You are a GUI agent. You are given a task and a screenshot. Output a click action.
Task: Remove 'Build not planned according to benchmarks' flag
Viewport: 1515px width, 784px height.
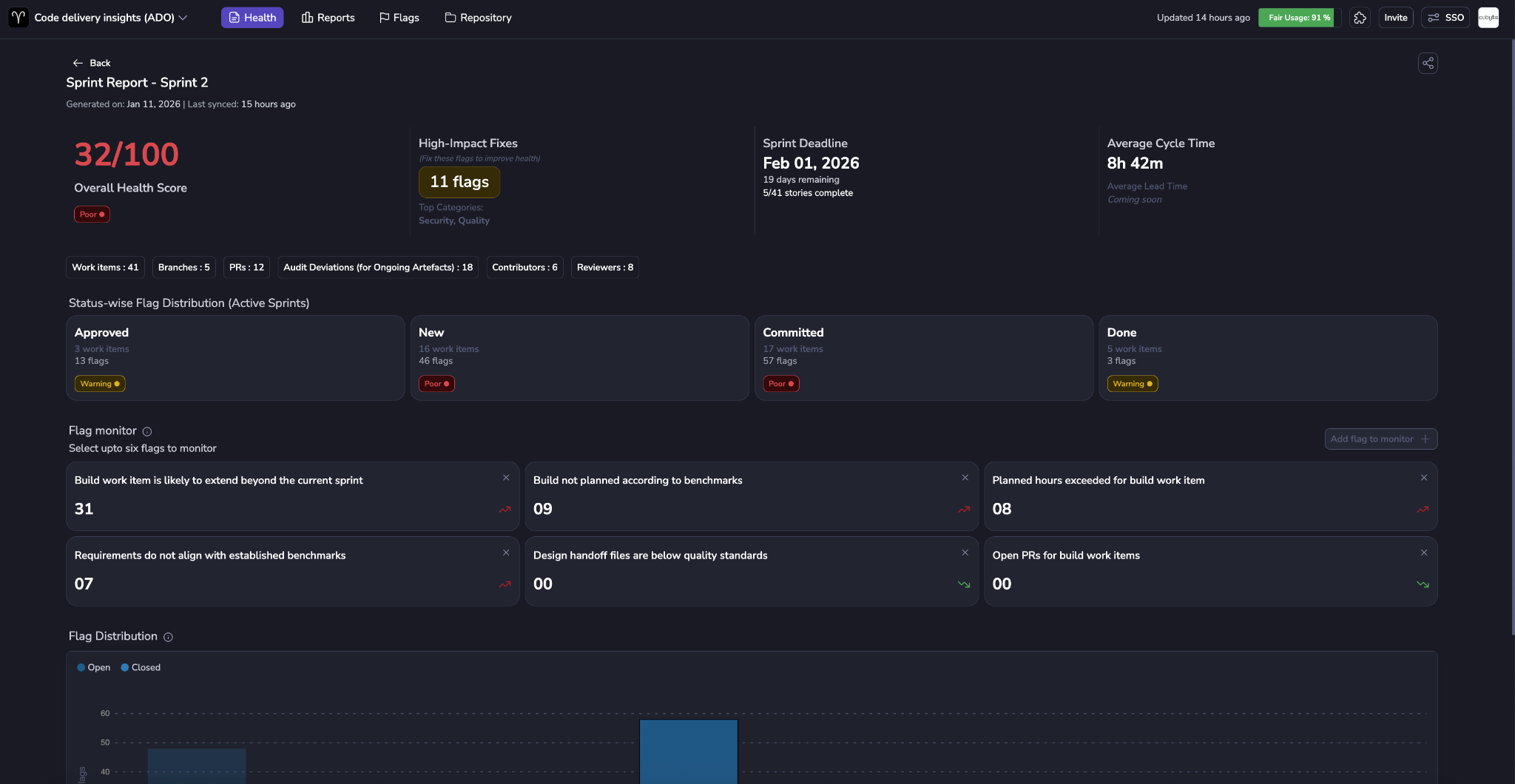point(965,478)
